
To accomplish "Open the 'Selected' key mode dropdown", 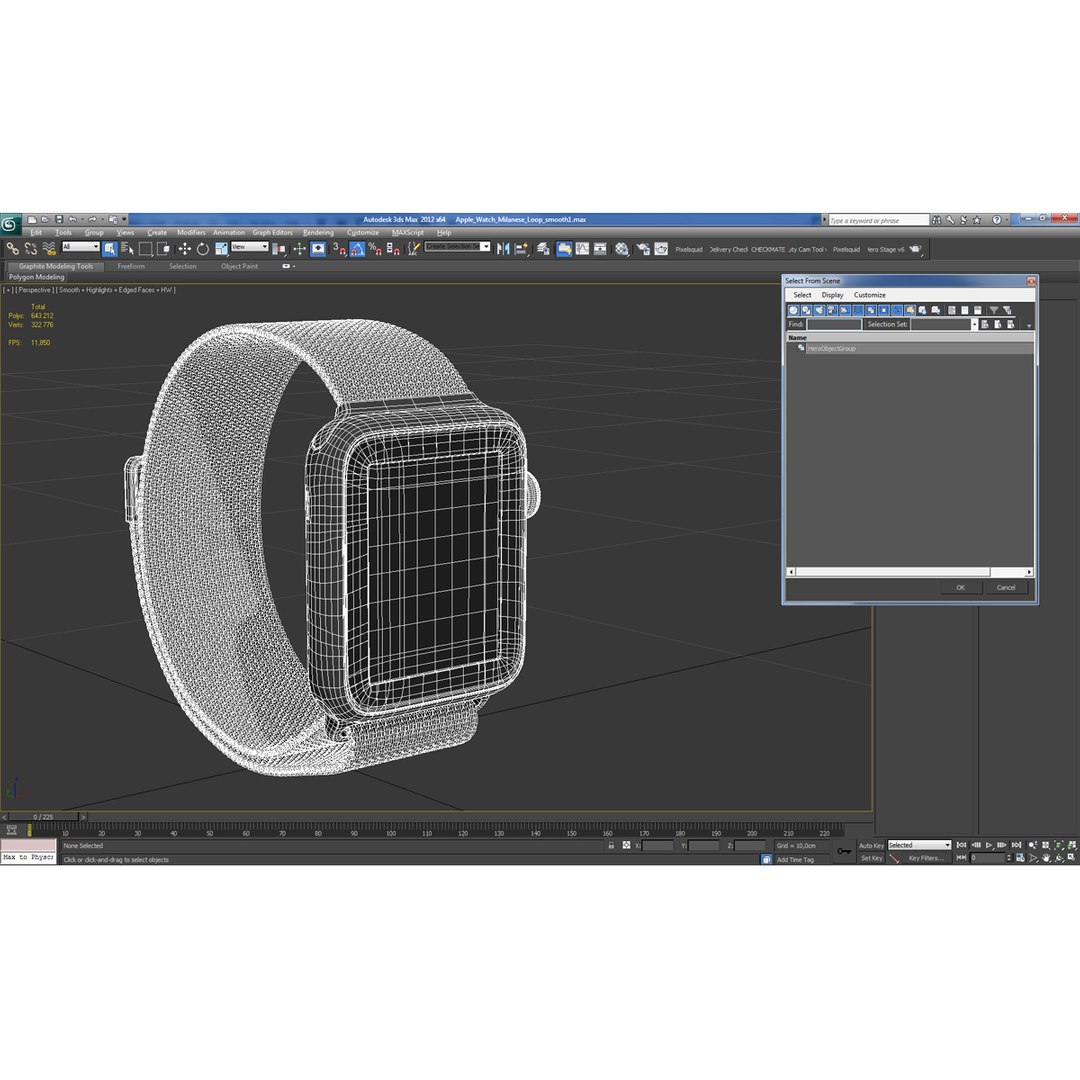I will point(919,845).
